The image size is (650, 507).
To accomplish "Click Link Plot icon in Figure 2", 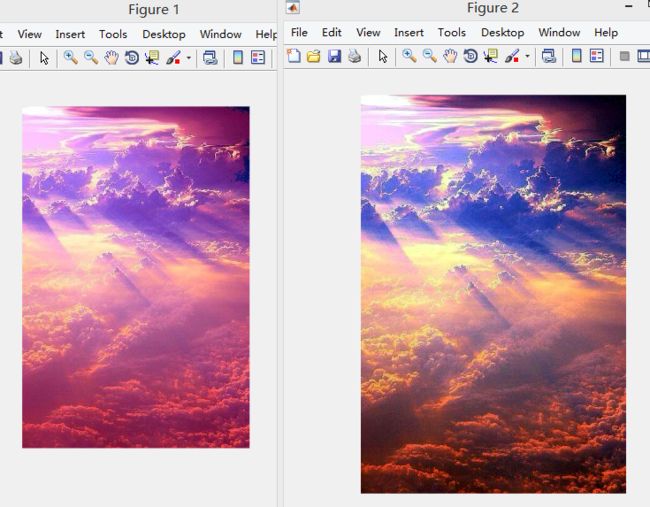I will [549, 56].
